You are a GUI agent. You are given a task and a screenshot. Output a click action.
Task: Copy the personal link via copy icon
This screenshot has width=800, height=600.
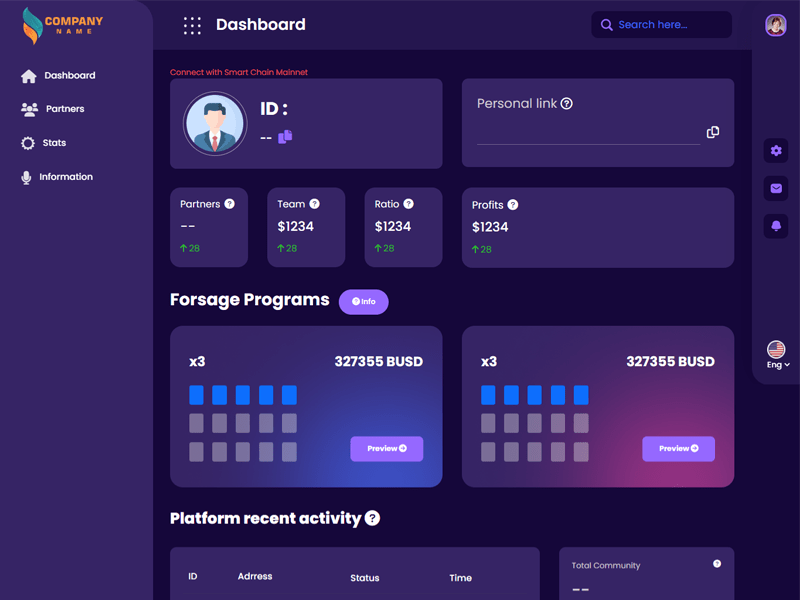[712, 132]
